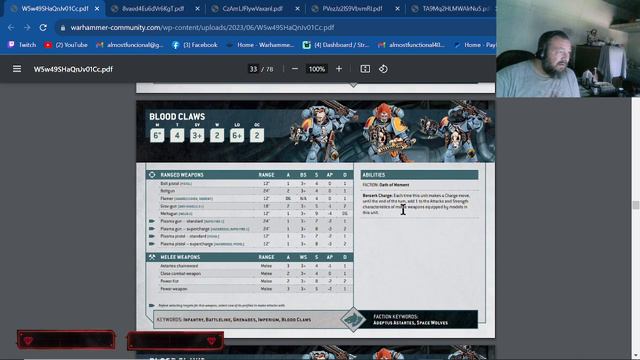
Task: Click the FACTION: Oath of Moment line
Action: 386,185
